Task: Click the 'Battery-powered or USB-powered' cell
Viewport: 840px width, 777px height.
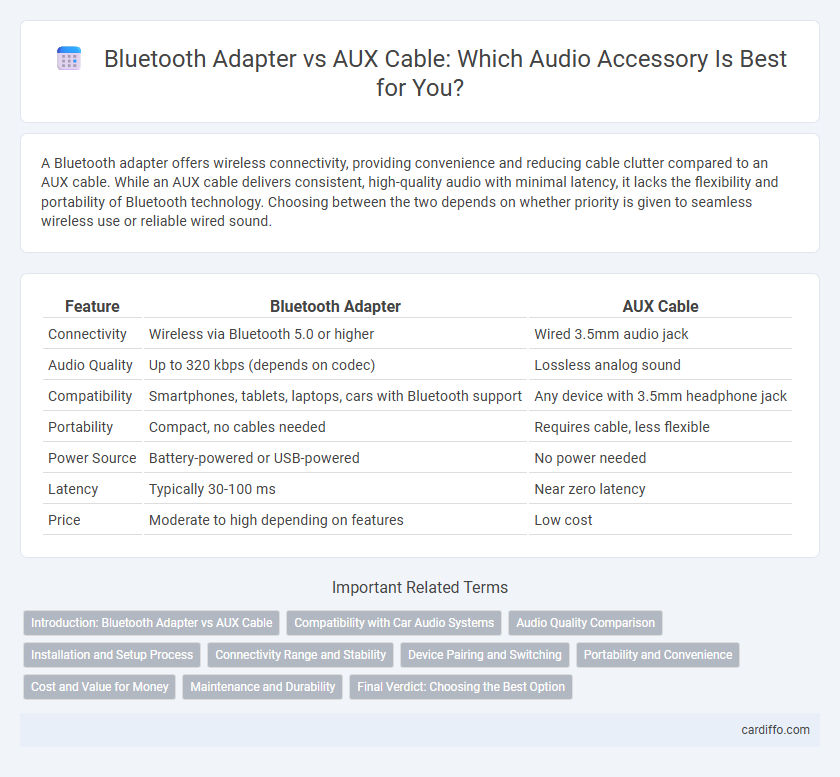Action: 335,458
